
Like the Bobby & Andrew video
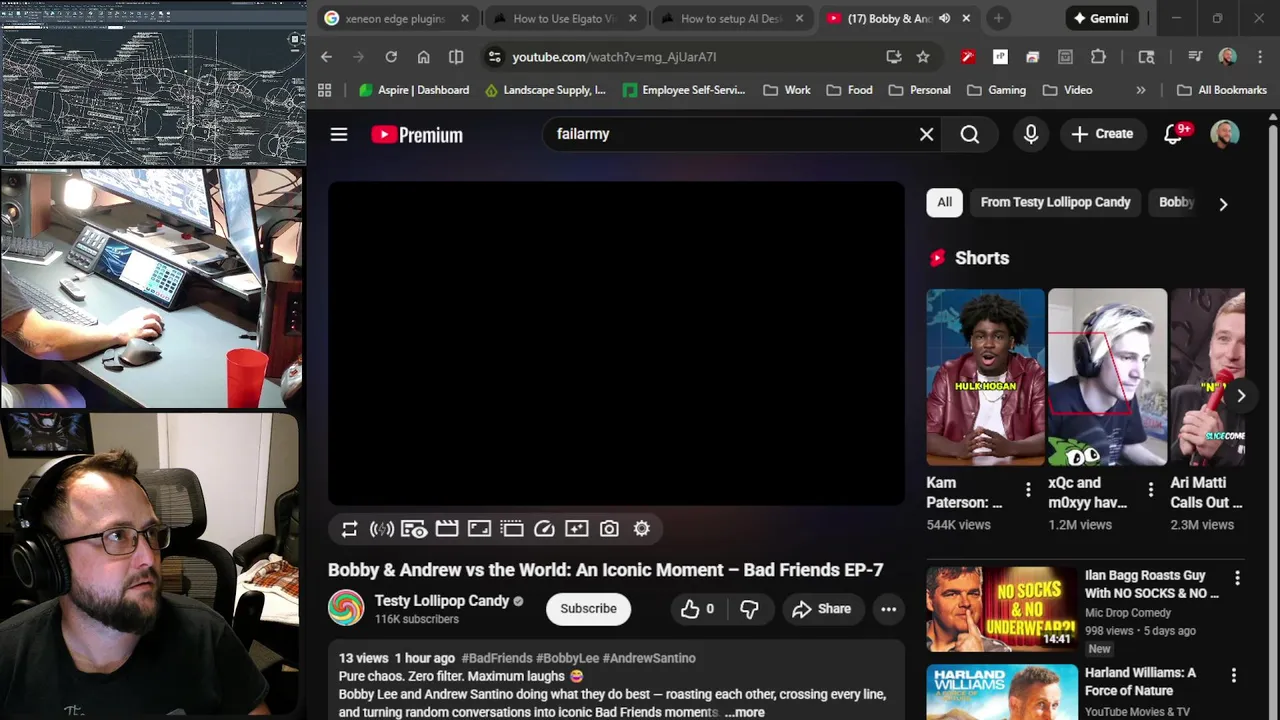[698, 609]
